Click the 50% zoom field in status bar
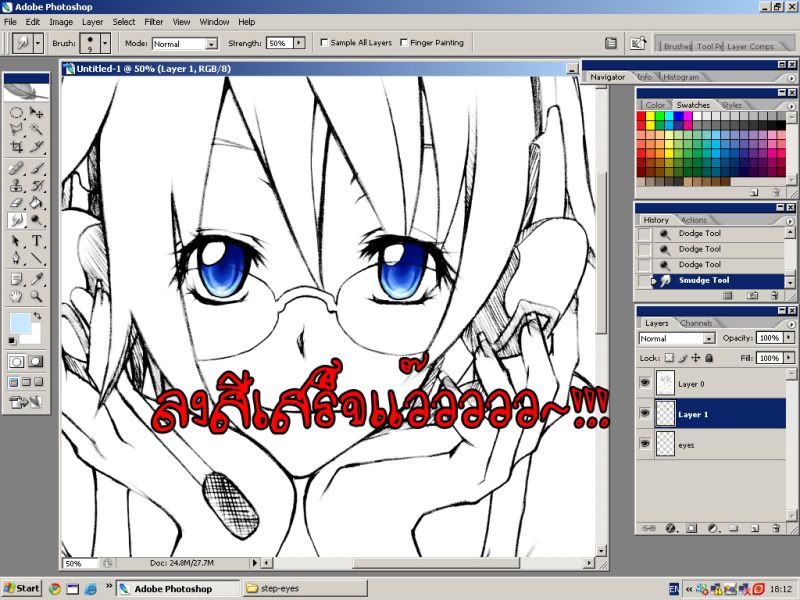The image size is (800, 600). point(80,564)
